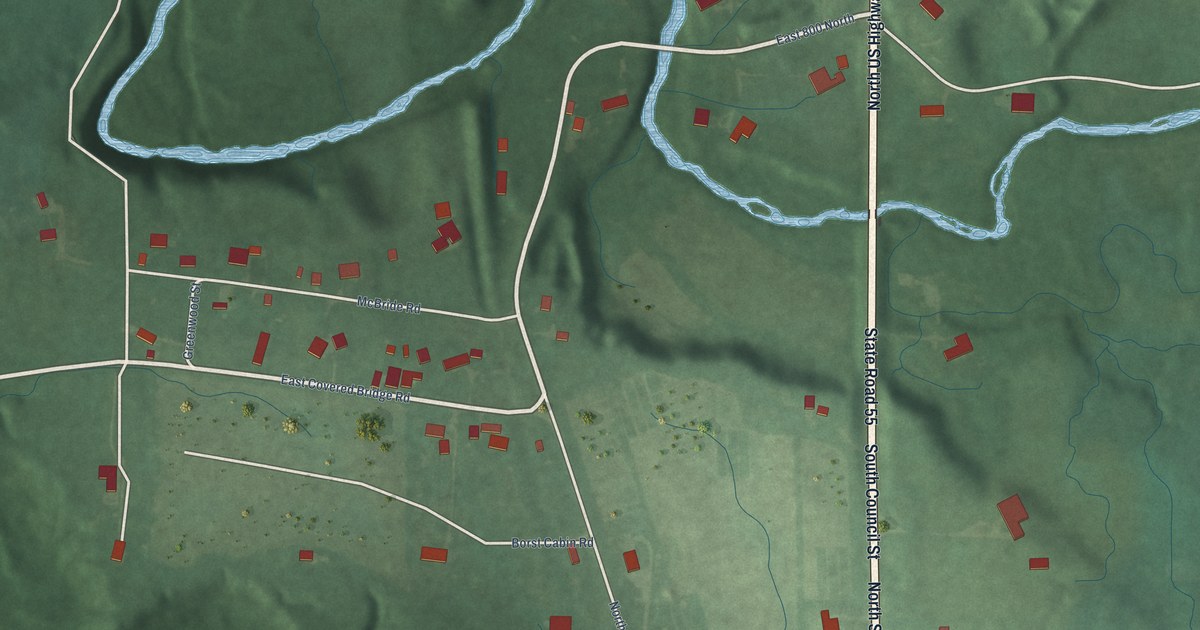Screen dimensions: 1200x630
Task: Click the Borst Cabin Rd road label
Action: point(553,543)
